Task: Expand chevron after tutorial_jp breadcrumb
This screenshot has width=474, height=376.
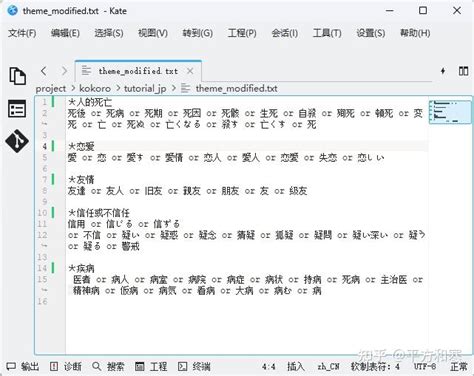Action: point(174,89)
